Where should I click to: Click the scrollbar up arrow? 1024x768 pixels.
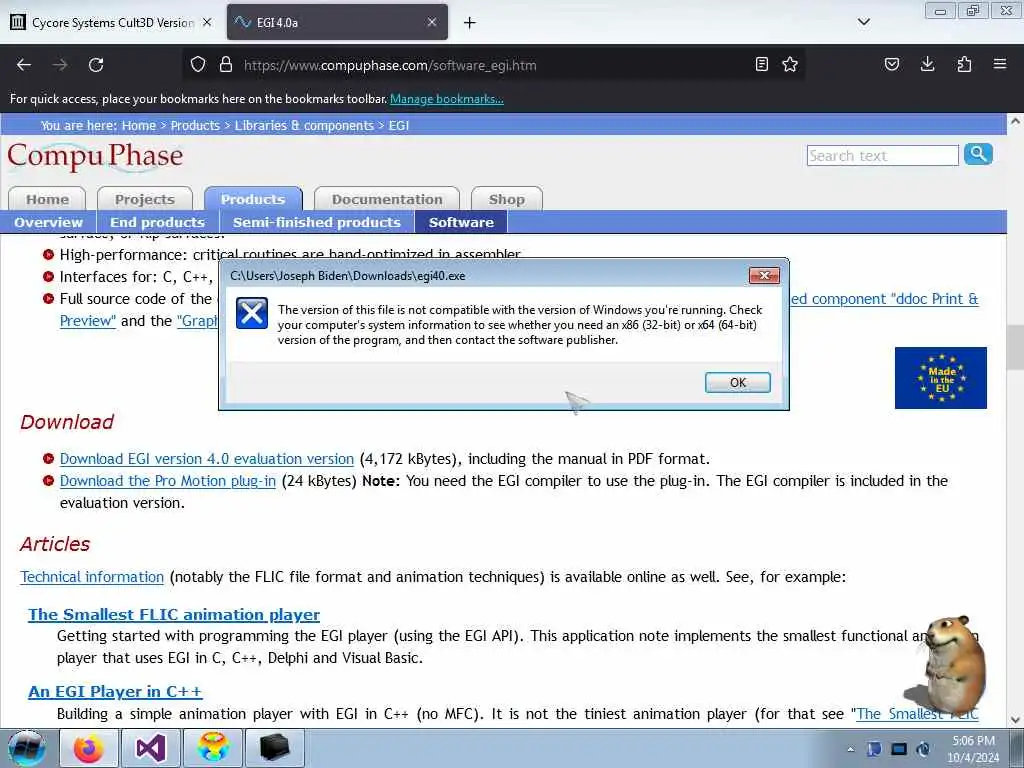[x=1015, y=121]
